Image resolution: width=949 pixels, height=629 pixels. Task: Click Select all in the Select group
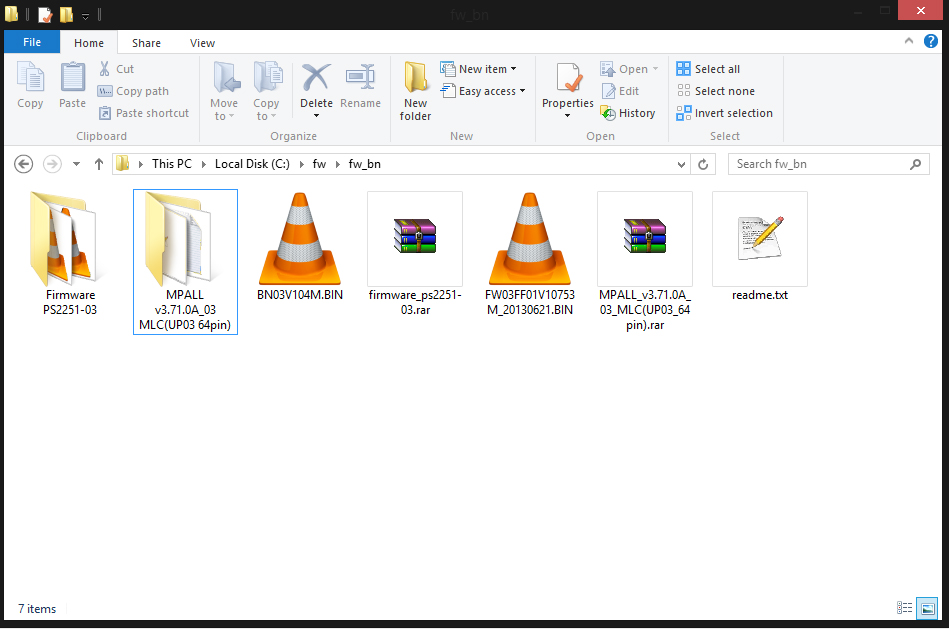pos(709,69)
